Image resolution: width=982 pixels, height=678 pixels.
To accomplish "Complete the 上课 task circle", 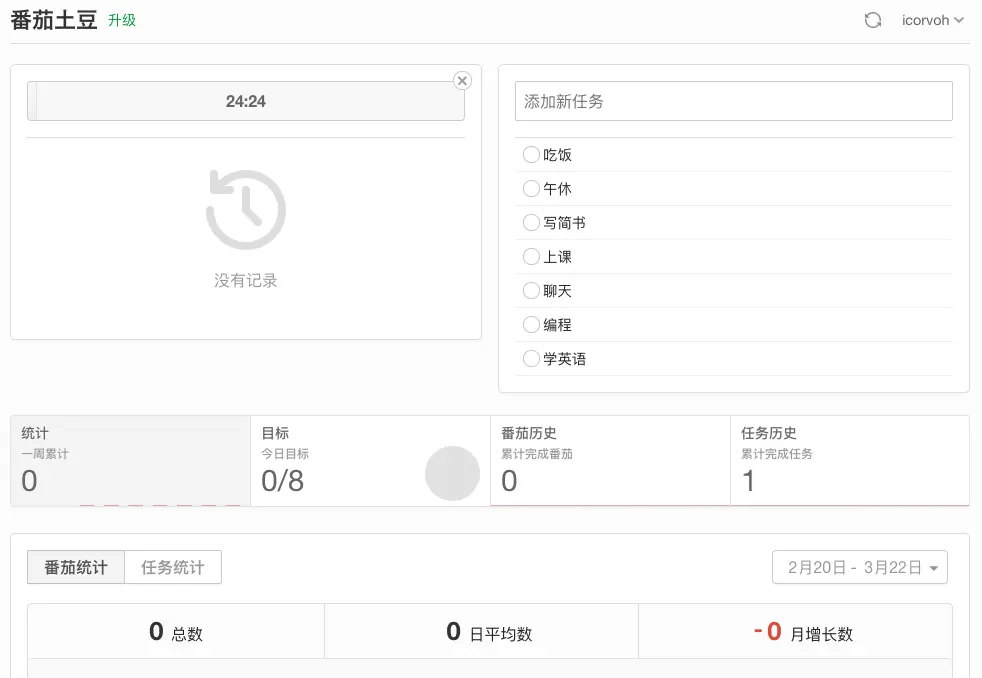I will tap(531, 257).
